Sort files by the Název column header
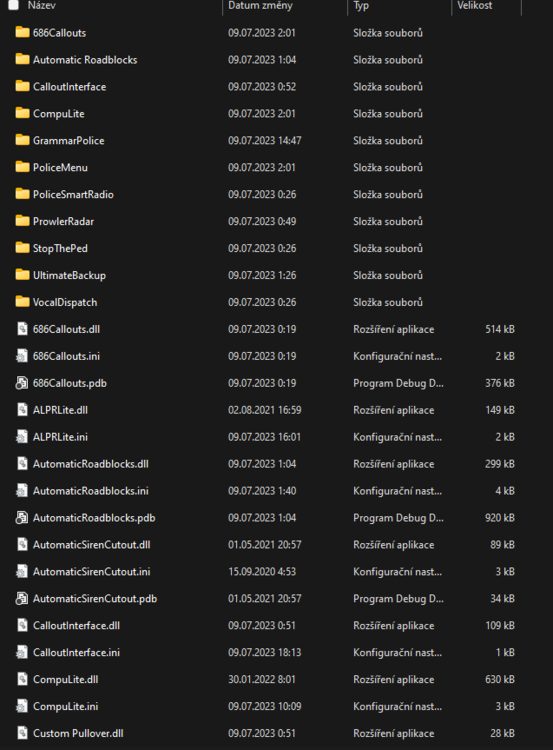The image size is (553, 750). 42,5
